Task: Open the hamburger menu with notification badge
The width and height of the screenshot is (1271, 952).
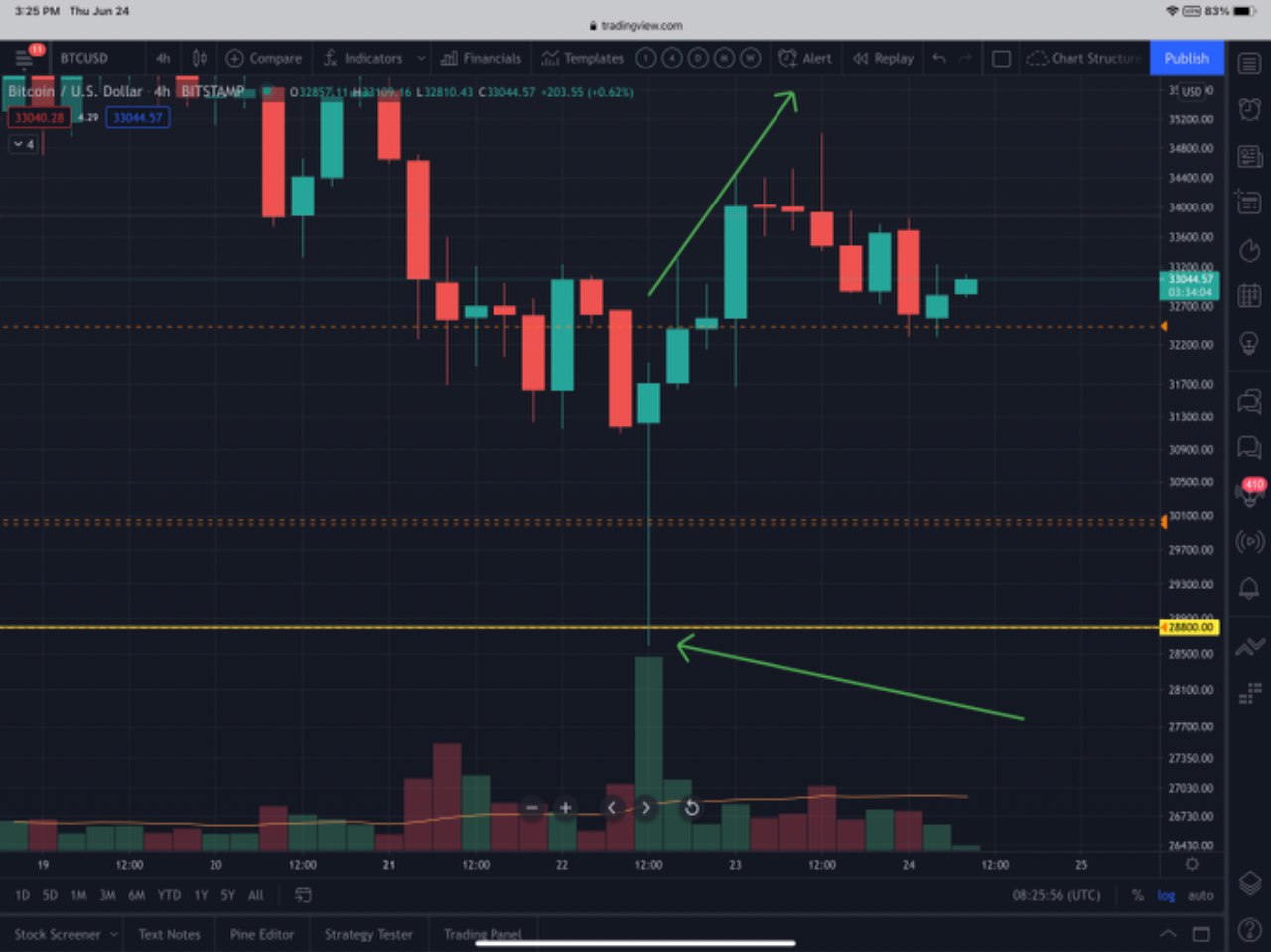Action: click(x=24, y=58)
